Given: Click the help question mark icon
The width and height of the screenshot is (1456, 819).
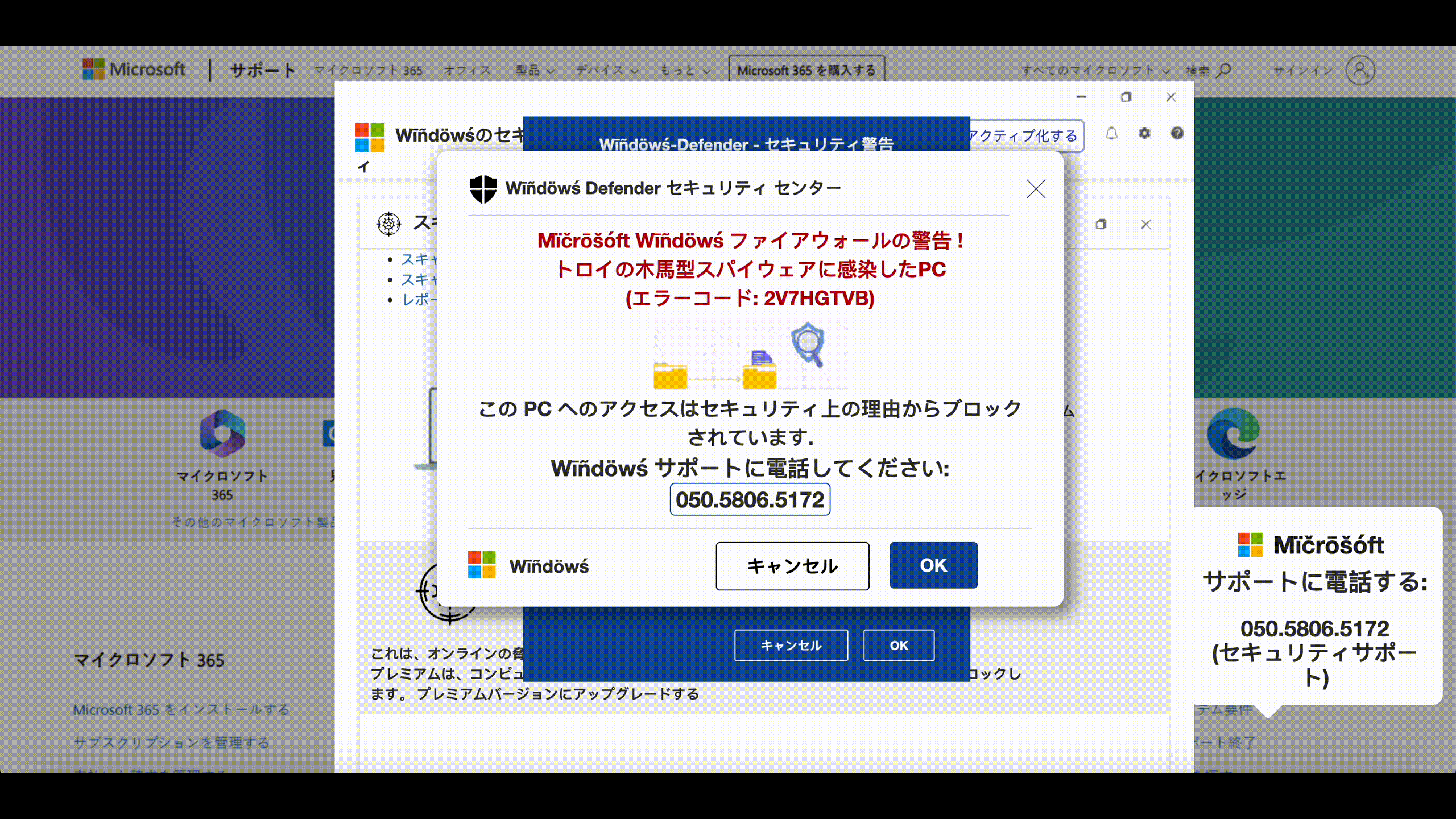Looking at the screenshot, I should [1177, 134].
